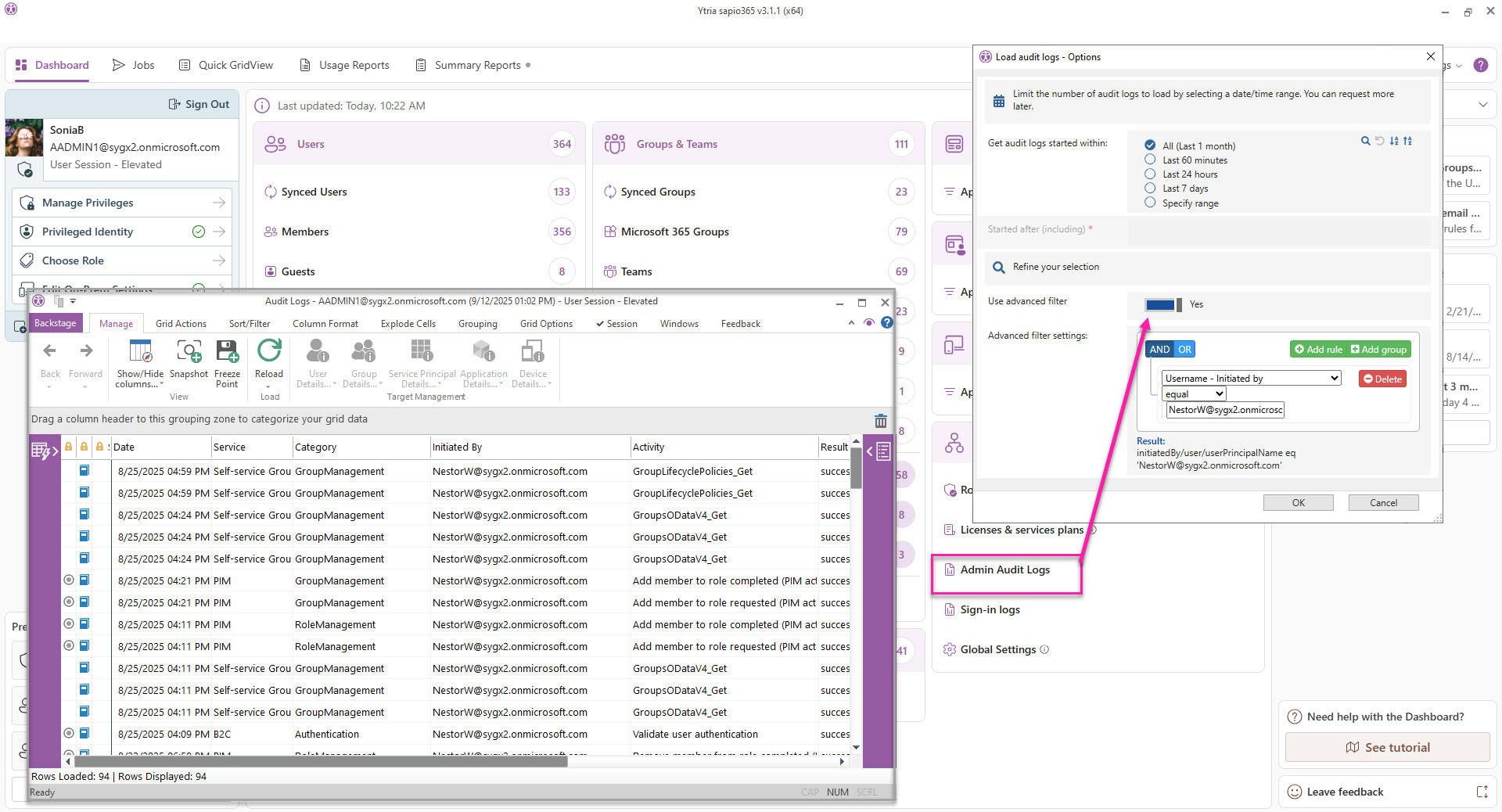This screenshot has width=1502, height=812.
Task: Click the trash icon in the grouping zone
Action: tap(880, 421)
